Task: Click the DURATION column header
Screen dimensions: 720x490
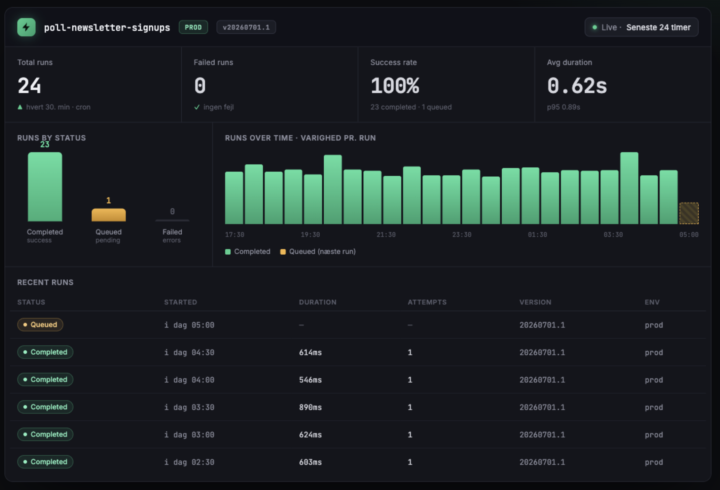Action: 318,302
